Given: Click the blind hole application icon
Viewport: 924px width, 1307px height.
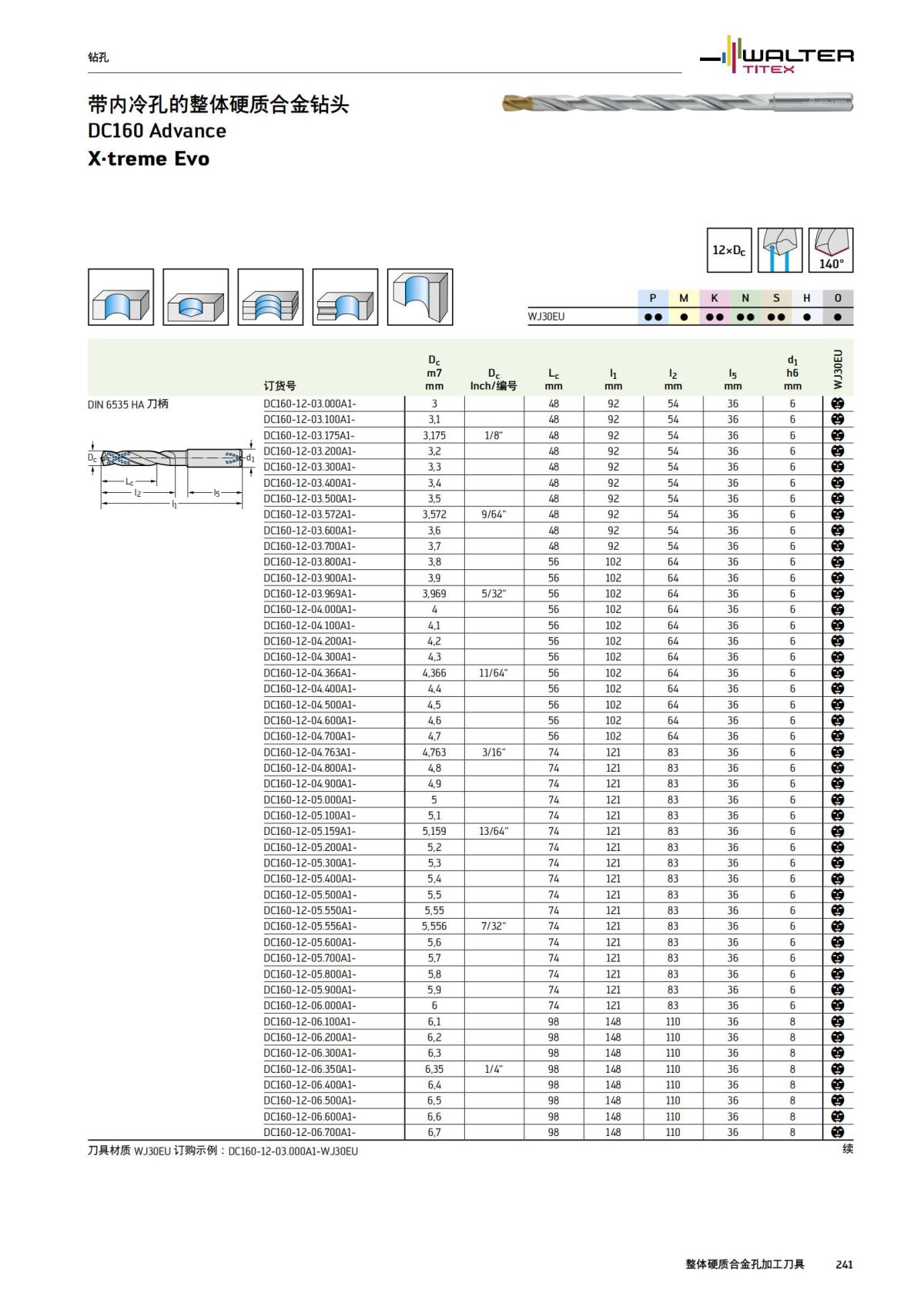Looking at the screenshot, I should point(196,297).
